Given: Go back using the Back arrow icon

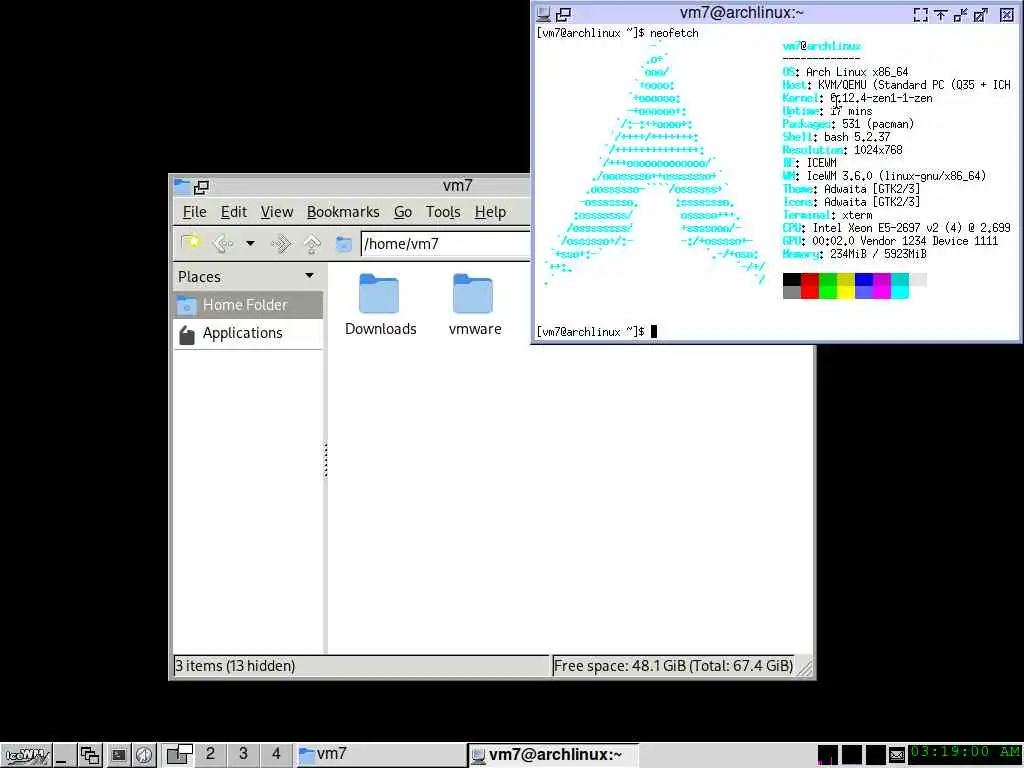Looking at the screenshot, I should point(223,244).
